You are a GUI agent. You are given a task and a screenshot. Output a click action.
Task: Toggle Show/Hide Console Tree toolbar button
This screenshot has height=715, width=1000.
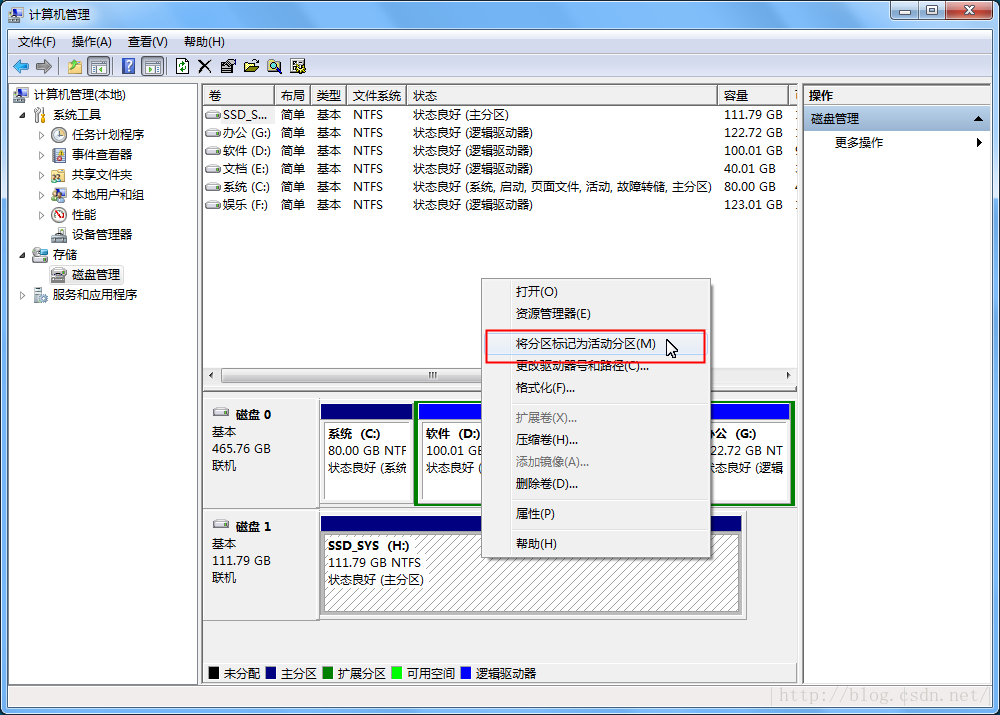tap(99, 66)
